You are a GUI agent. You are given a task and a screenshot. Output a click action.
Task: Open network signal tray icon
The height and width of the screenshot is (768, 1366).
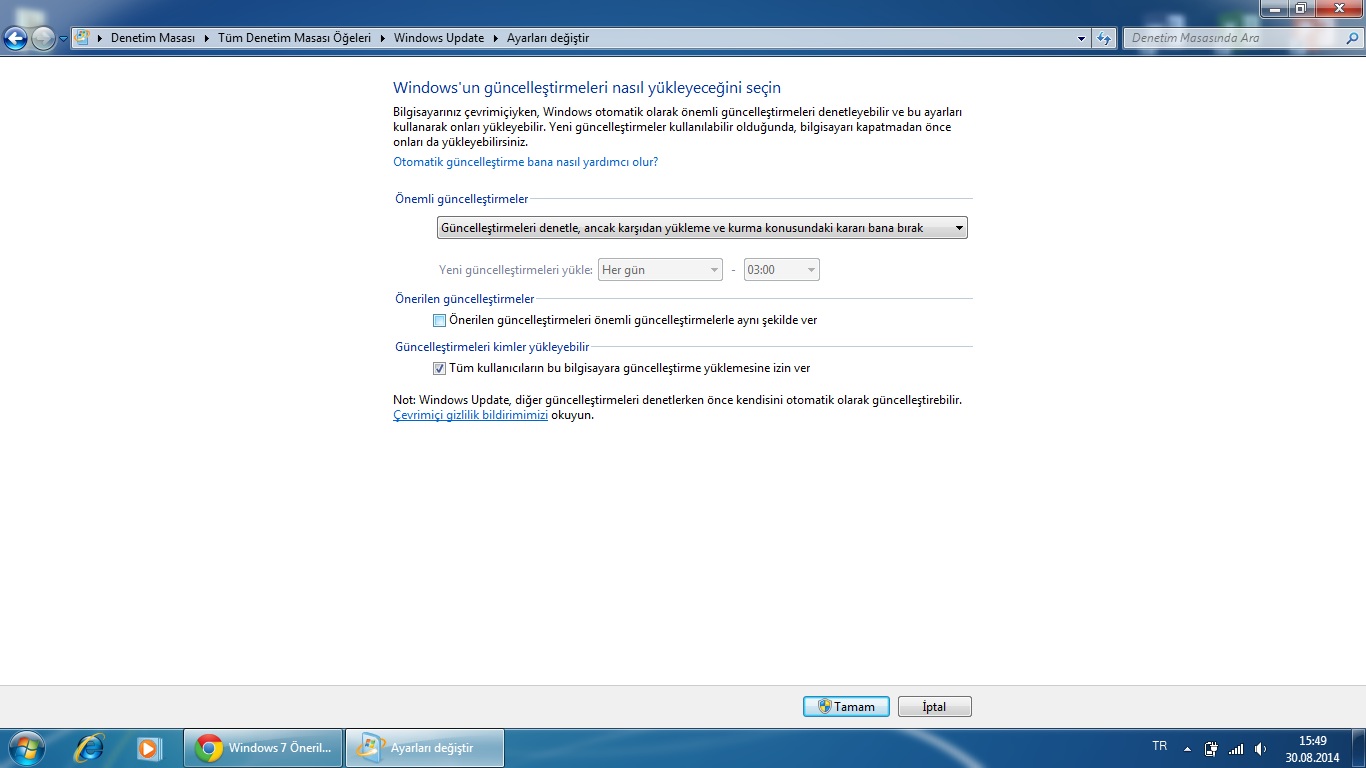1236,748
